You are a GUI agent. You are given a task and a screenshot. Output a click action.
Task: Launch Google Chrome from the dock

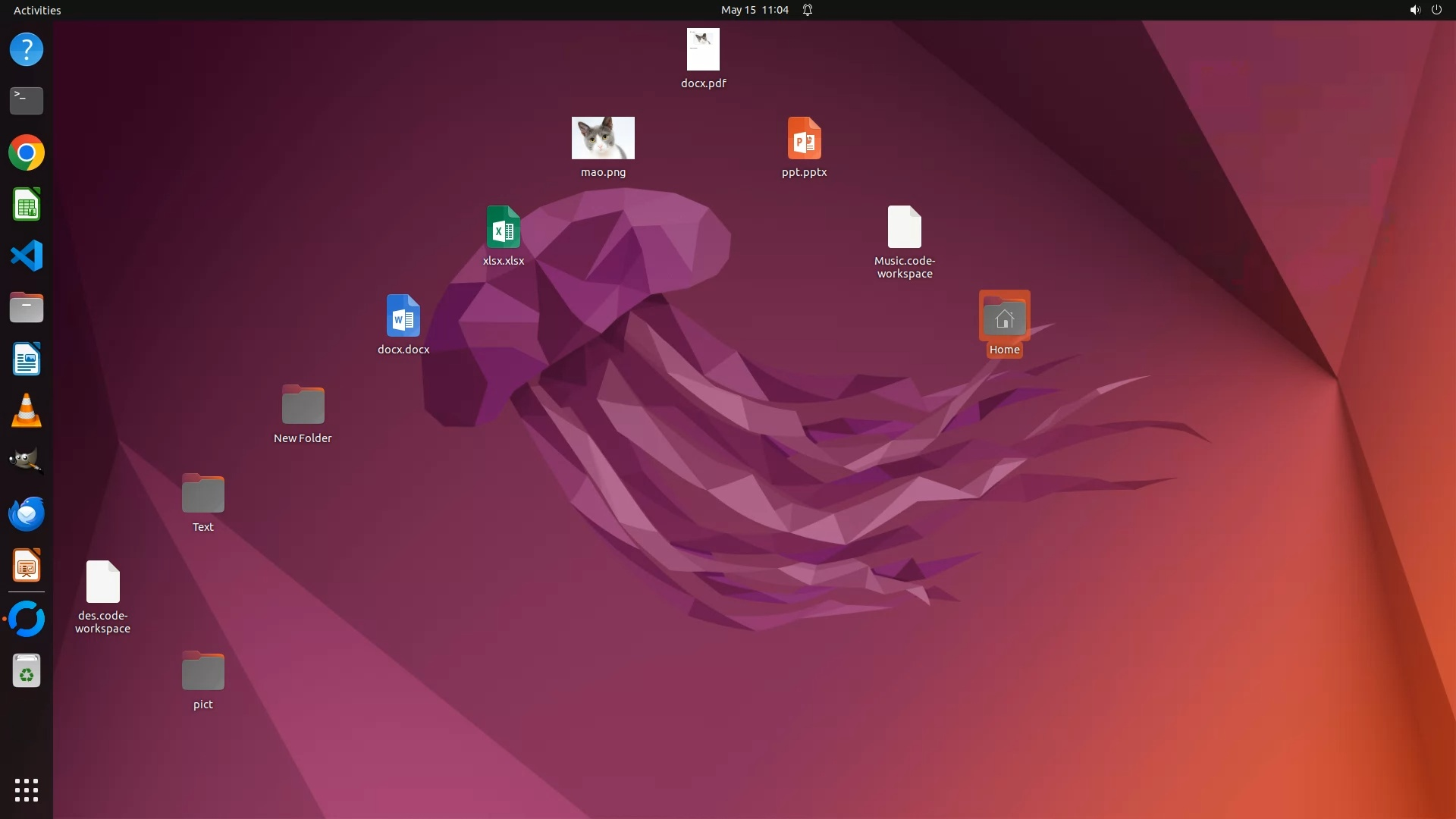pos(27,153)
